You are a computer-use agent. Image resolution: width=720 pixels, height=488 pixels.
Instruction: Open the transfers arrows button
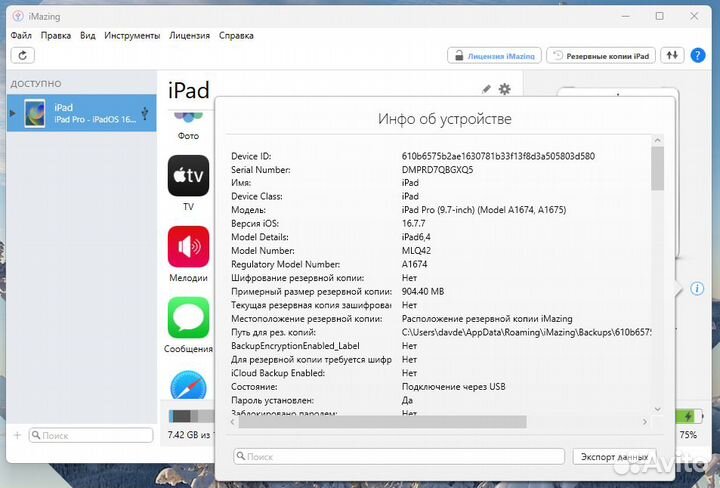[x=672, y=56]
